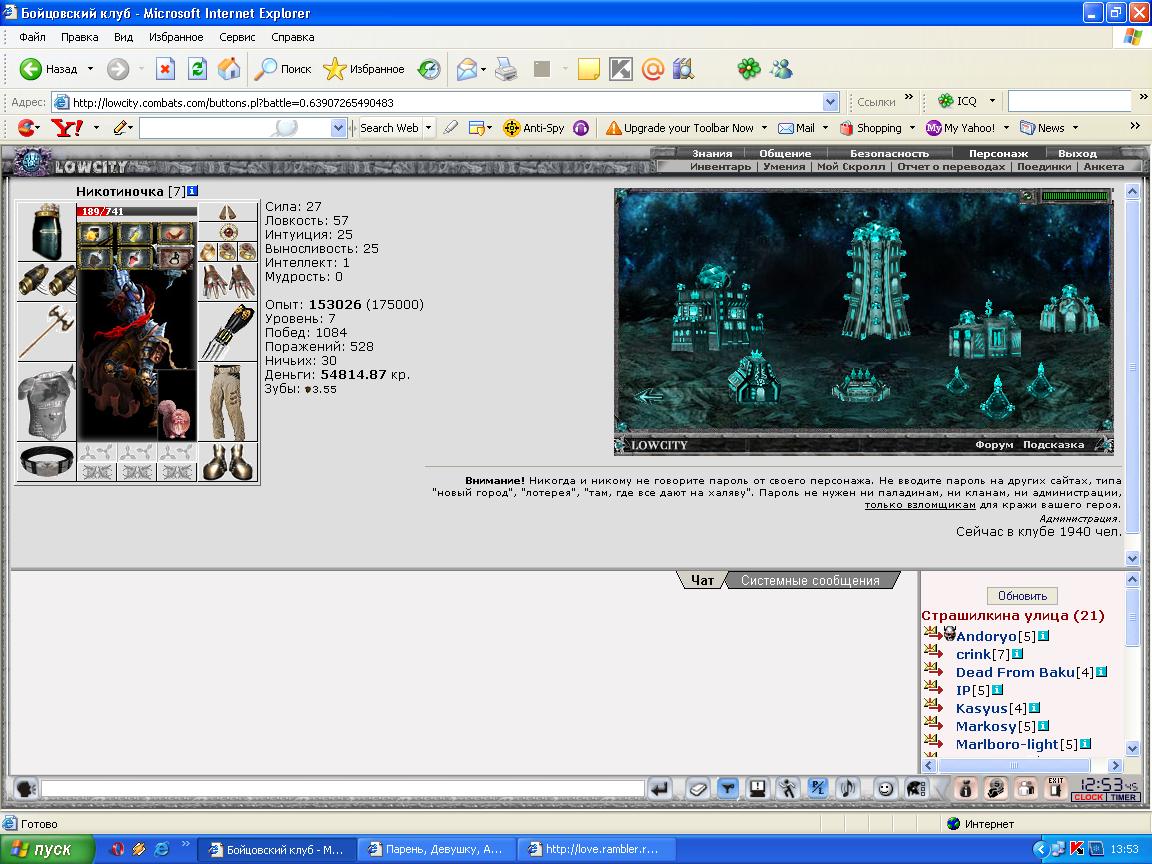Click the smiley emoticons icon
This screenshot has width=1152, height=864.
point(886,788)
